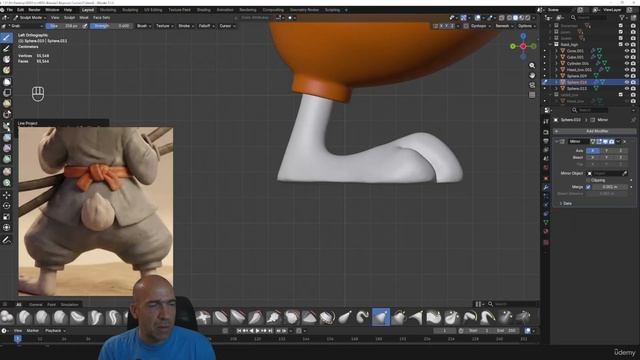Select the first brush thumbnail in asset shelf
Viewport: 640px width, 360px height.
[x=7, y=317]
